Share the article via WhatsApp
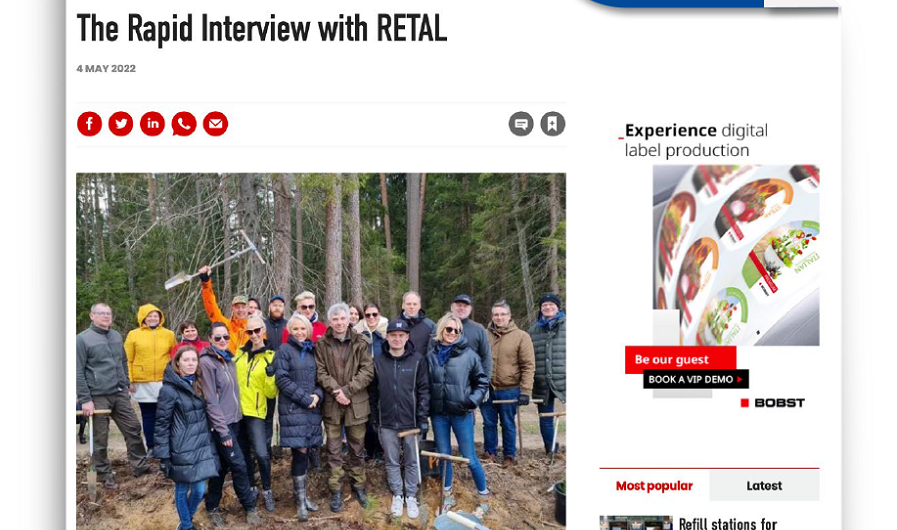 click(x=184, y=124)
